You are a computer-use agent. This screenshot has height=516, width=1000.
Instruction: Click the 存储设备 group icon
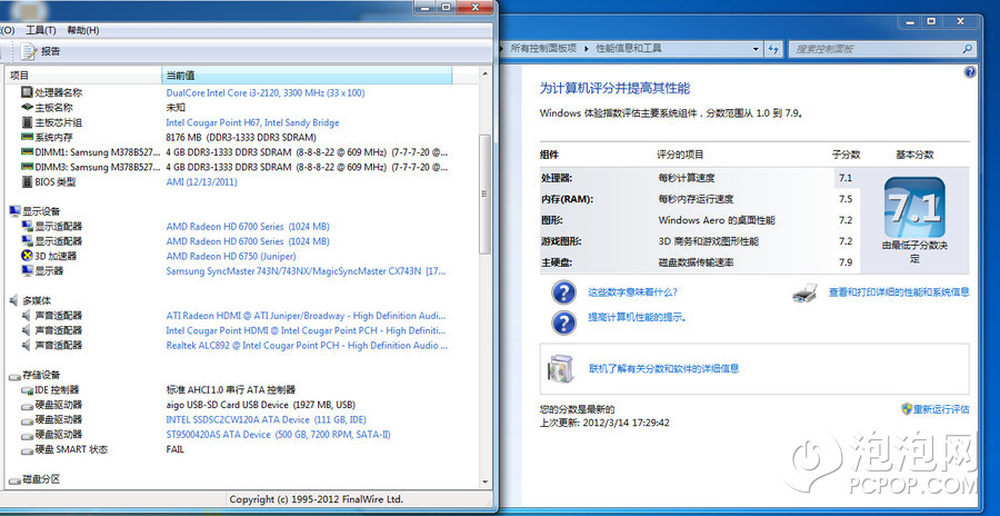15,375
